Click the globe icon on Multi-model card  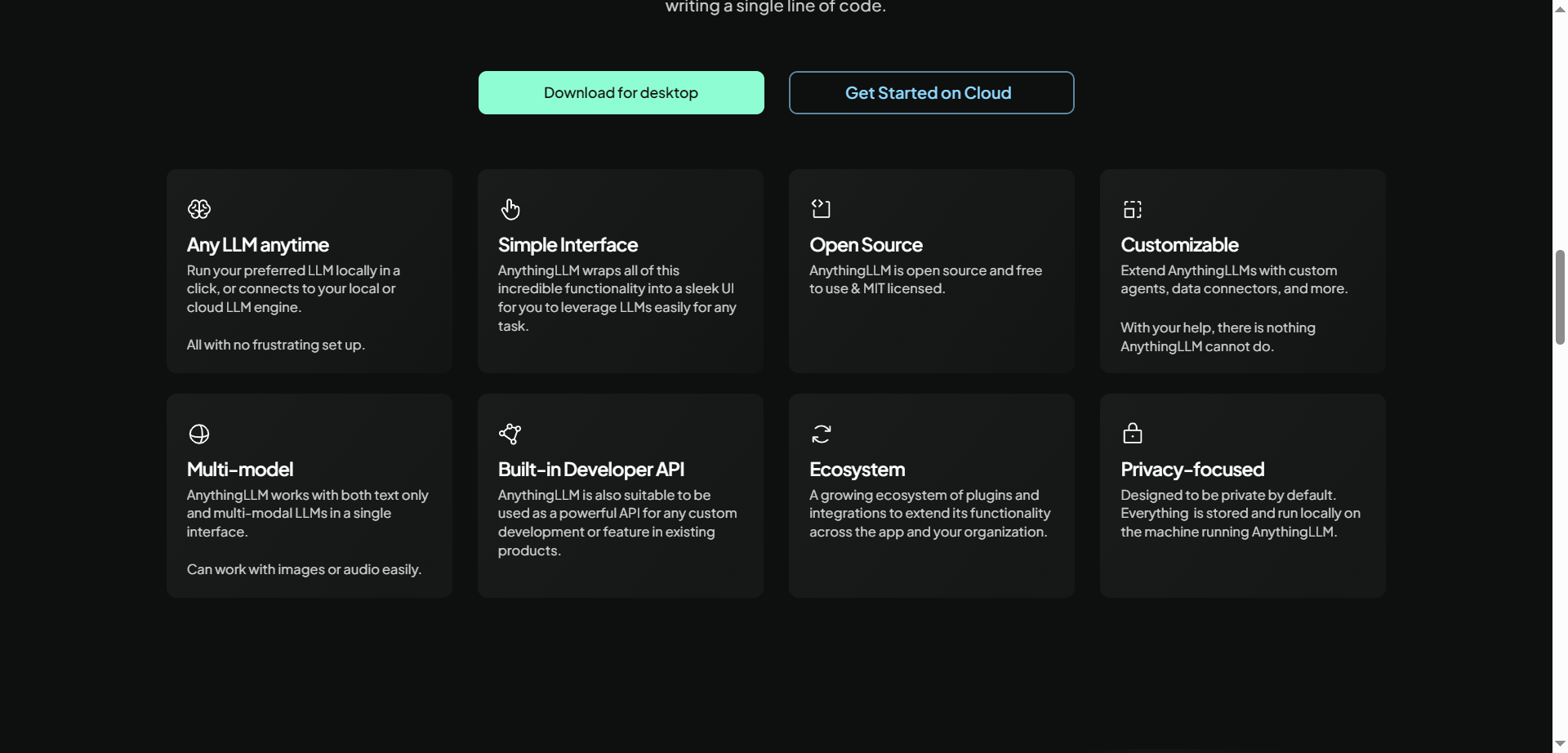pos(198,434)
